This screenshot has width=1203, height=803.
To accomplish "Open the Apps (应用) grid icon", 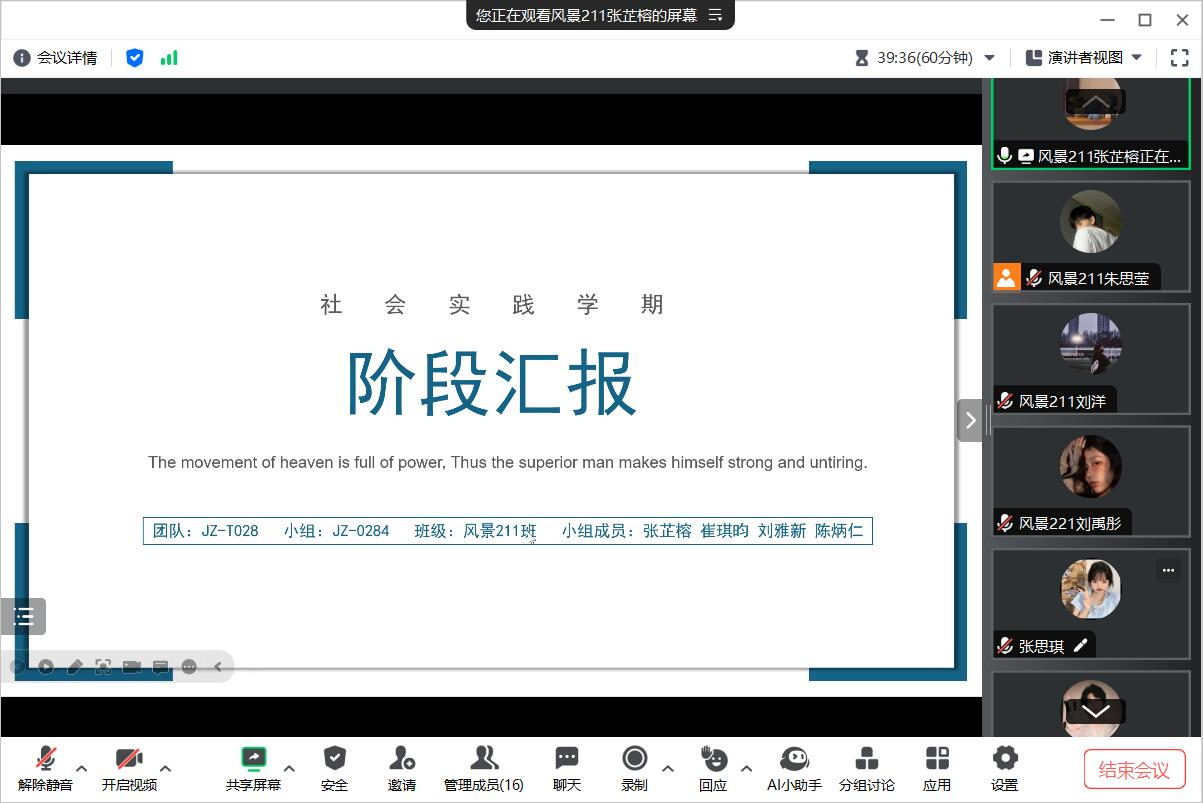I will point(937,759).
